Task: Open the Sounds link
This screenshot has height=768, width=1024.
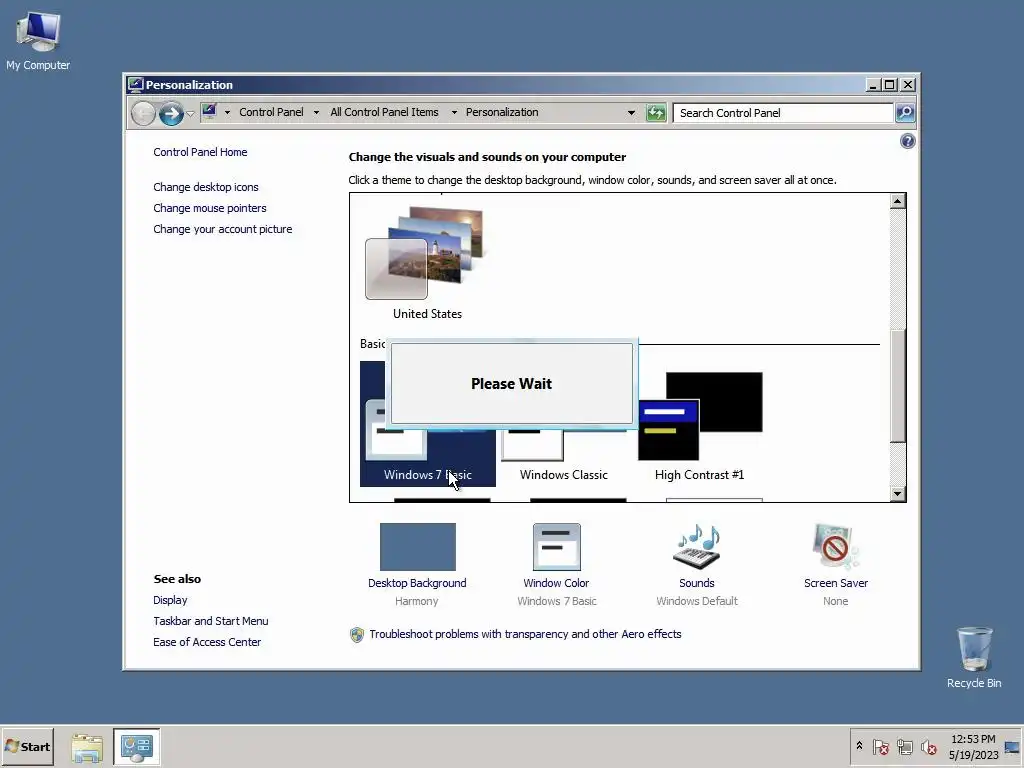Action: (x=697, y=583)
